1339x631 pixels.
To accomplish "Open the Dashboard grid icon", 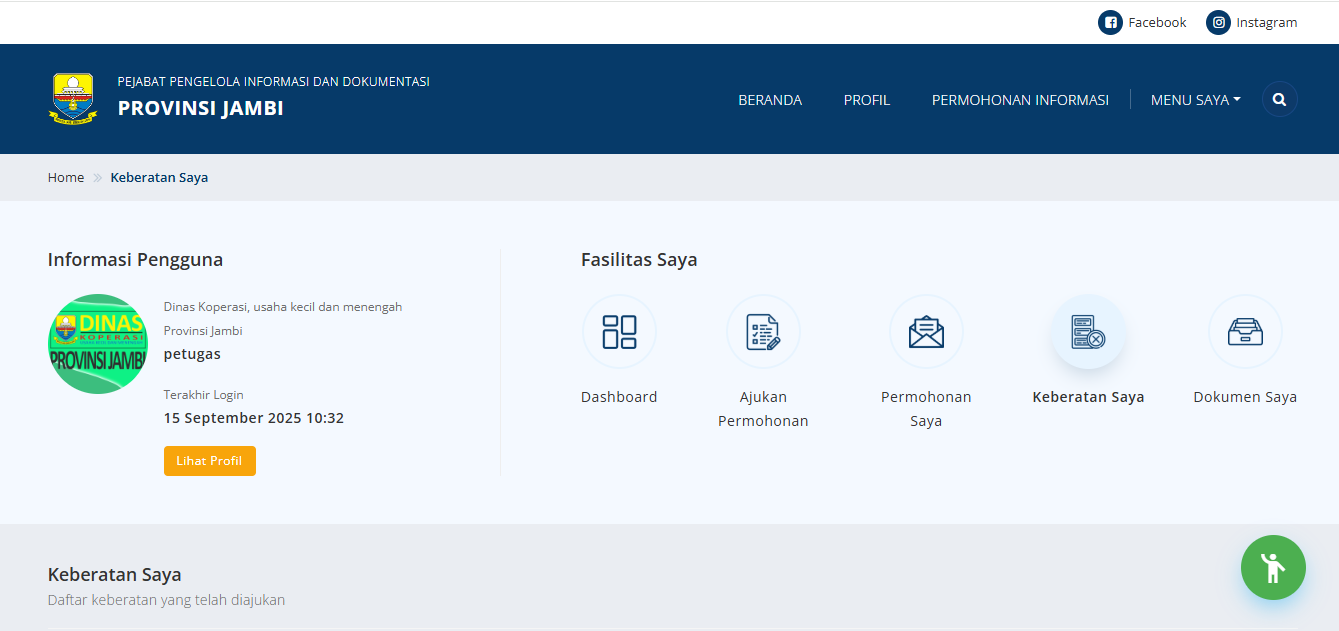I will [619, 332].
